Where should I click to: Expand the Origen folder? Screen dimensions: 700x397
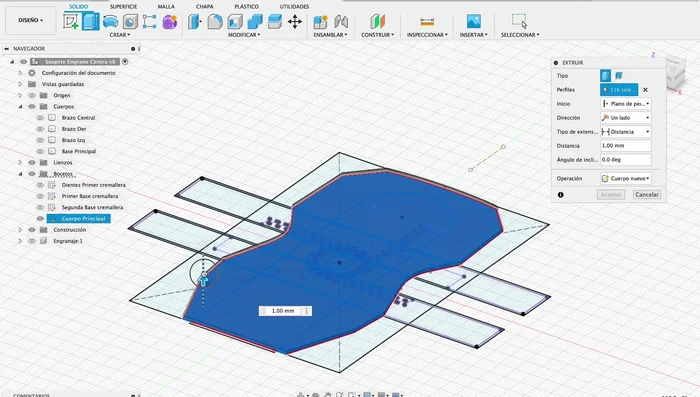coord(20,95)
